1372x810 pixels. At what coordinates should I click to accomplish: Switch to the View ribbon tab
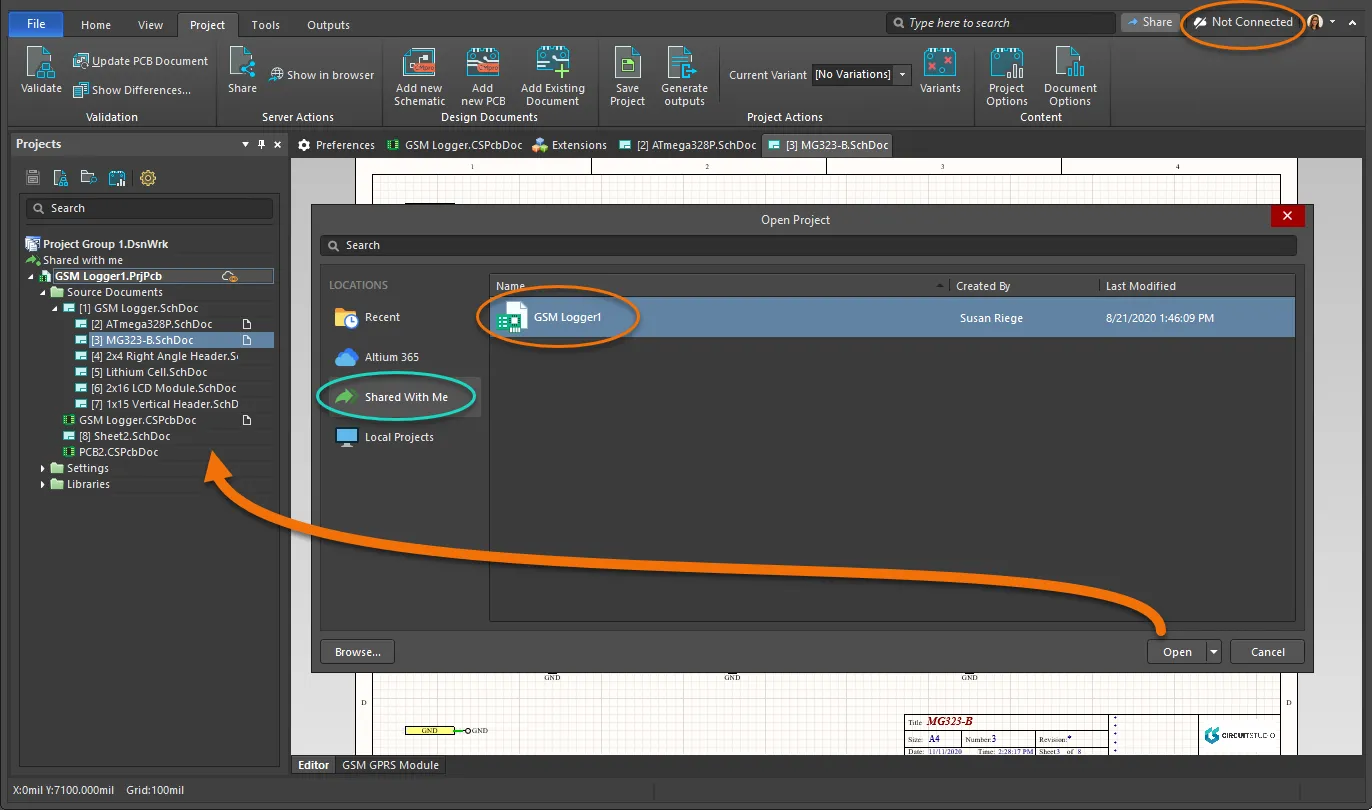point(150,25)
